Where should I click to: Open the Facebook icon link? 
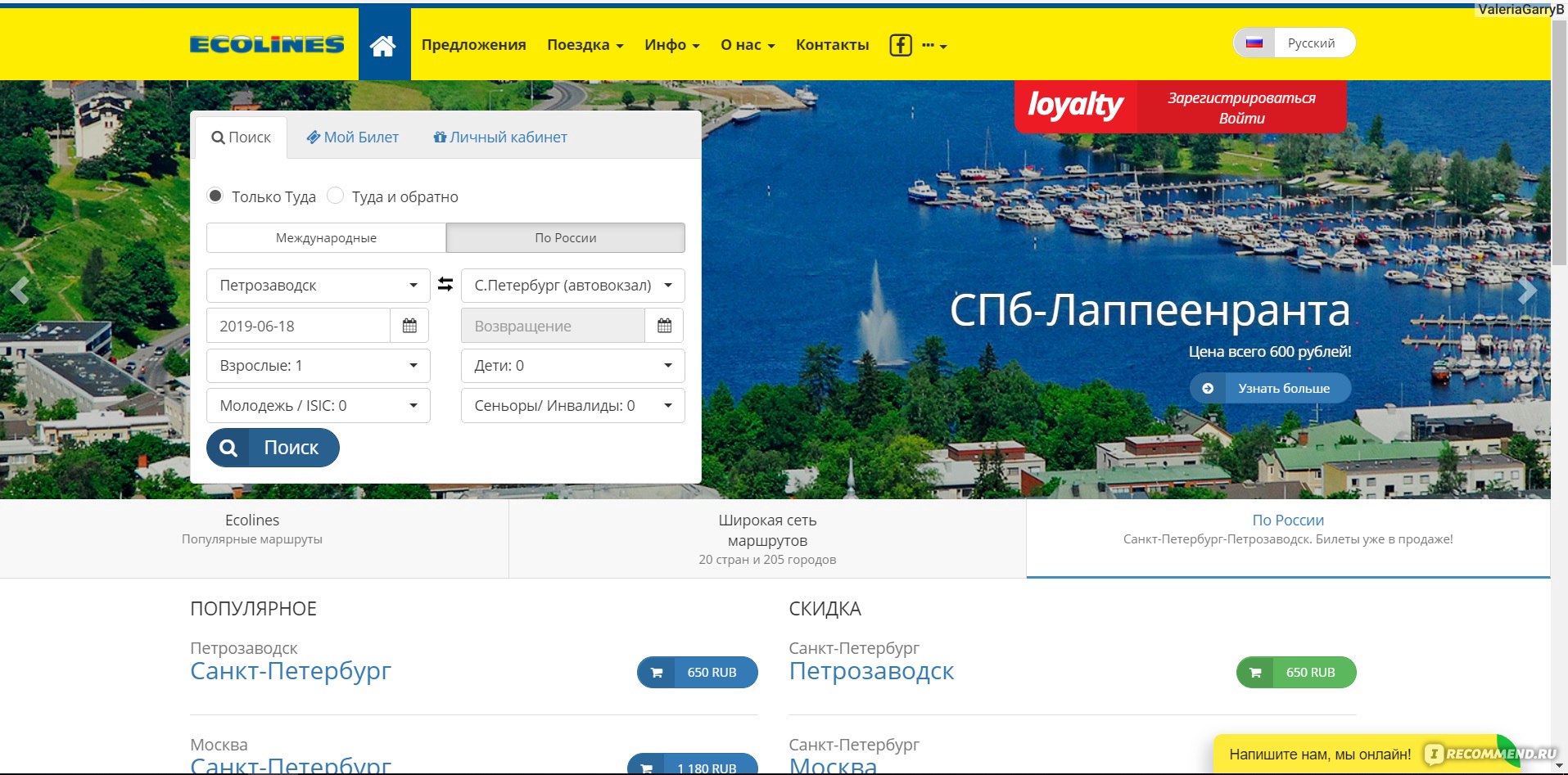[900, 45]
